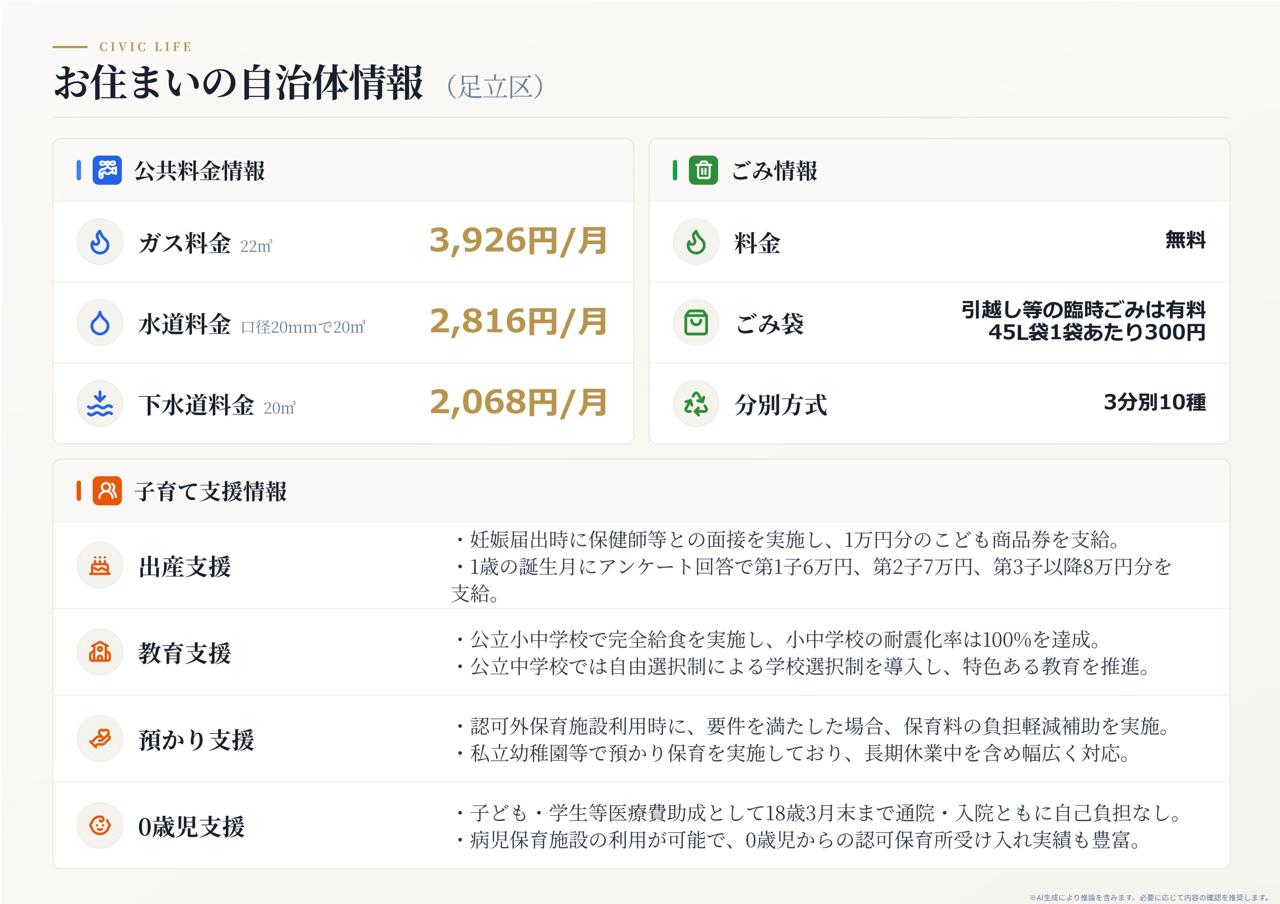Viewport: 1280px width, 904px height.
Task: Click the school building icon for 教育支援
Action: 100,653
